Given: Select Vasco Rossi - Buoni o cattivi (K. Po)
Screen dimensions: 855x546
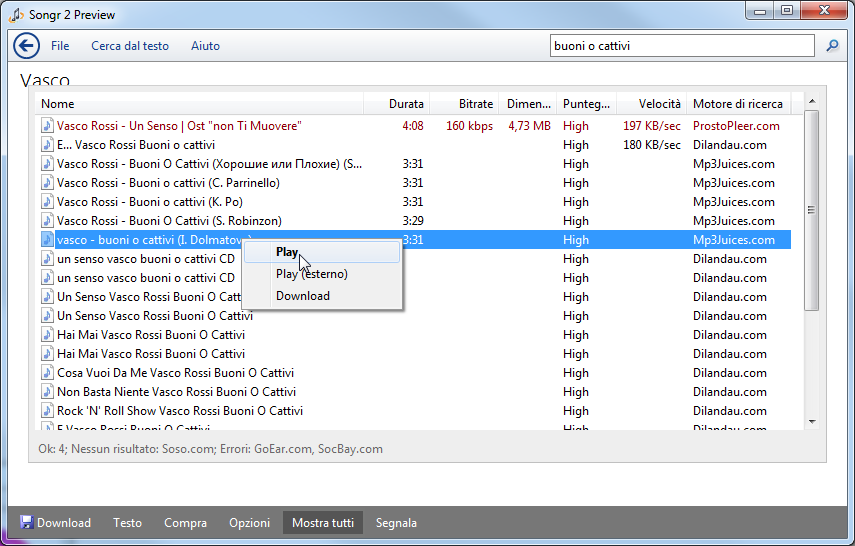Looking at the screenshot, I should [x=413, y=202].
